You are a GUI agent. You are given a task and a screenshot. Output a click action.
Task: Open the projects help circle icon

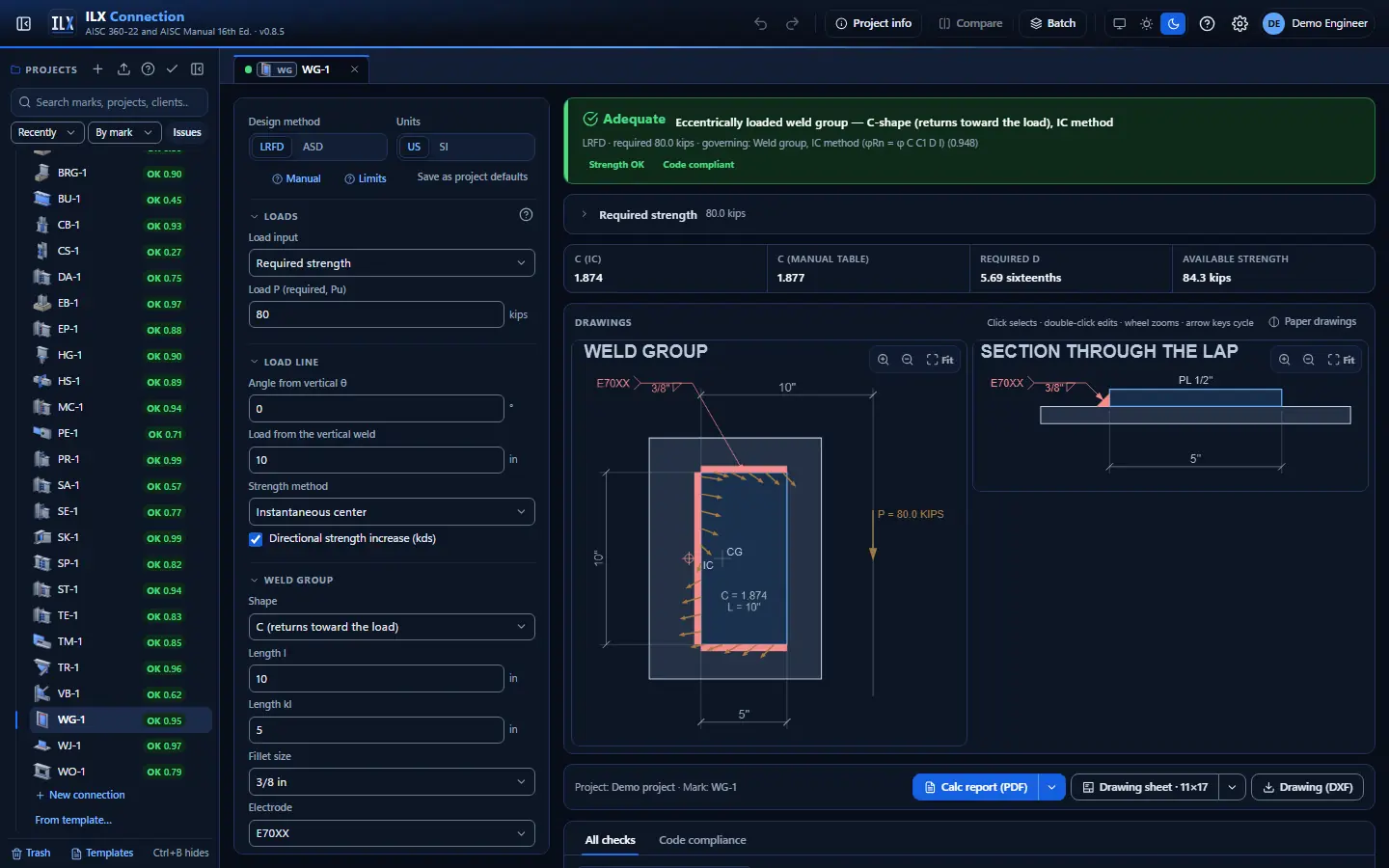(148, 69)
